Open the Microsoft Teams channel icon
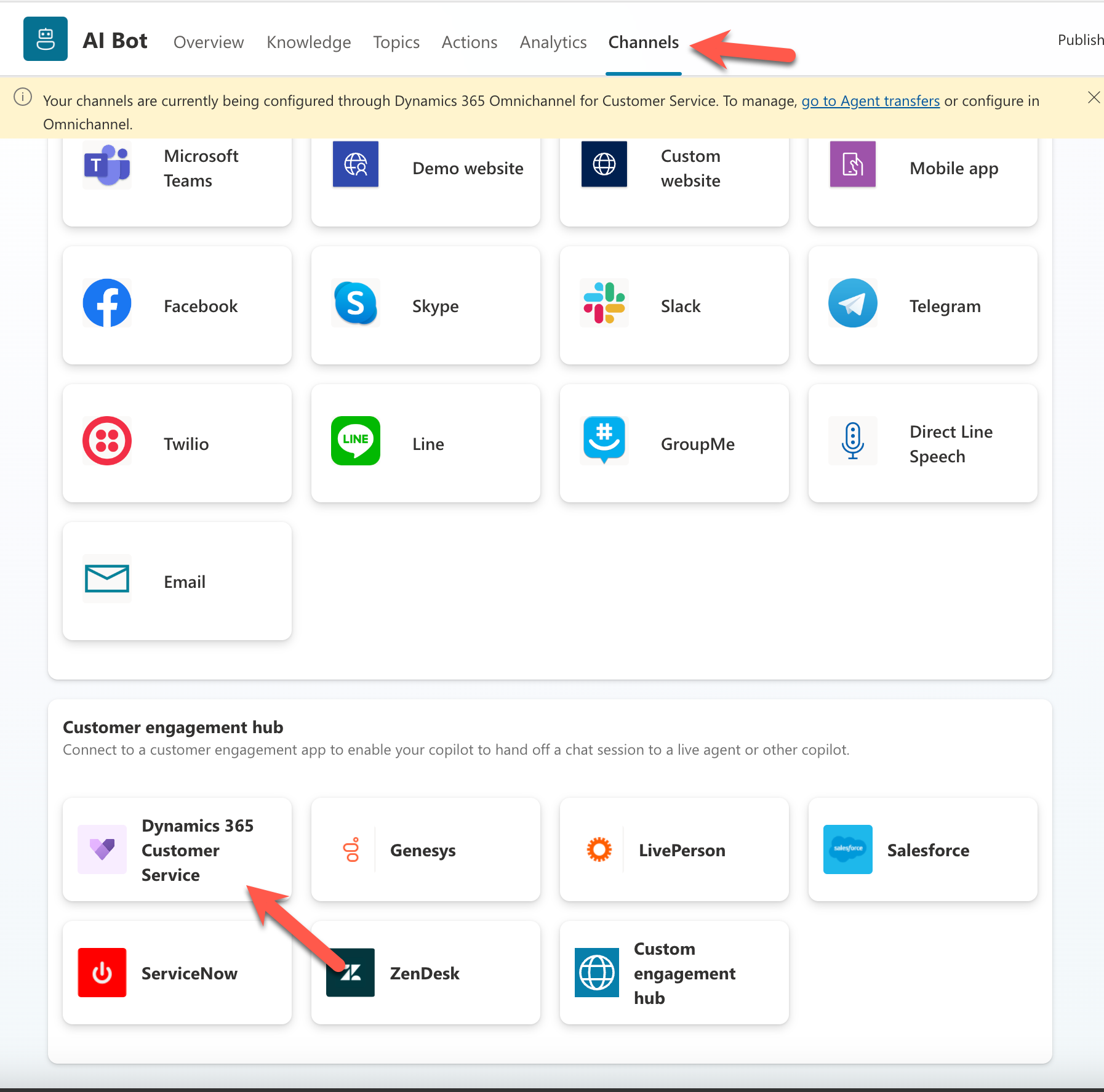Viewport: 1104px width, 1092px height. [107, 165]
